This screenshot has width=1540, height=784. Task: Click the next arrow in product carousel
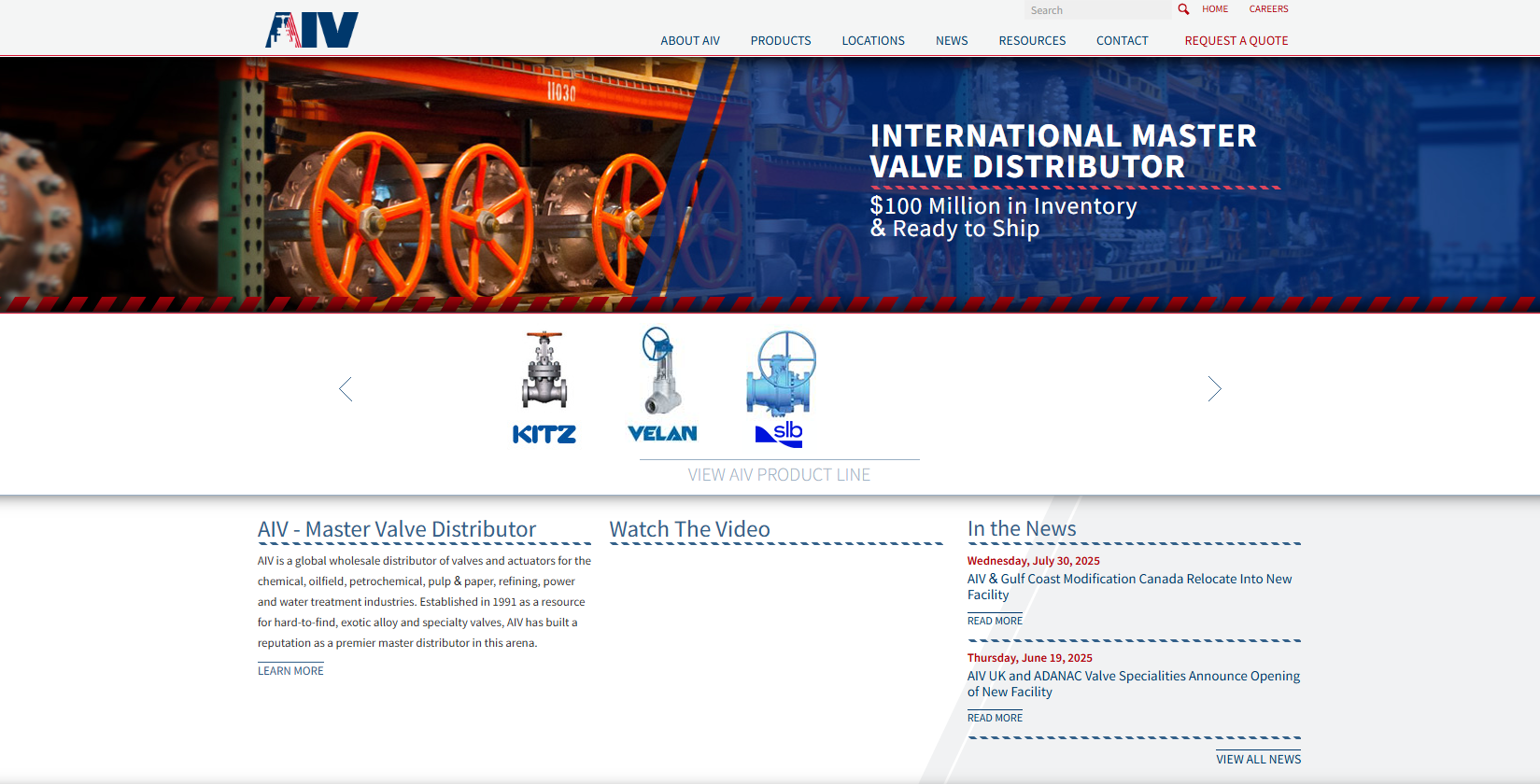1214,389
